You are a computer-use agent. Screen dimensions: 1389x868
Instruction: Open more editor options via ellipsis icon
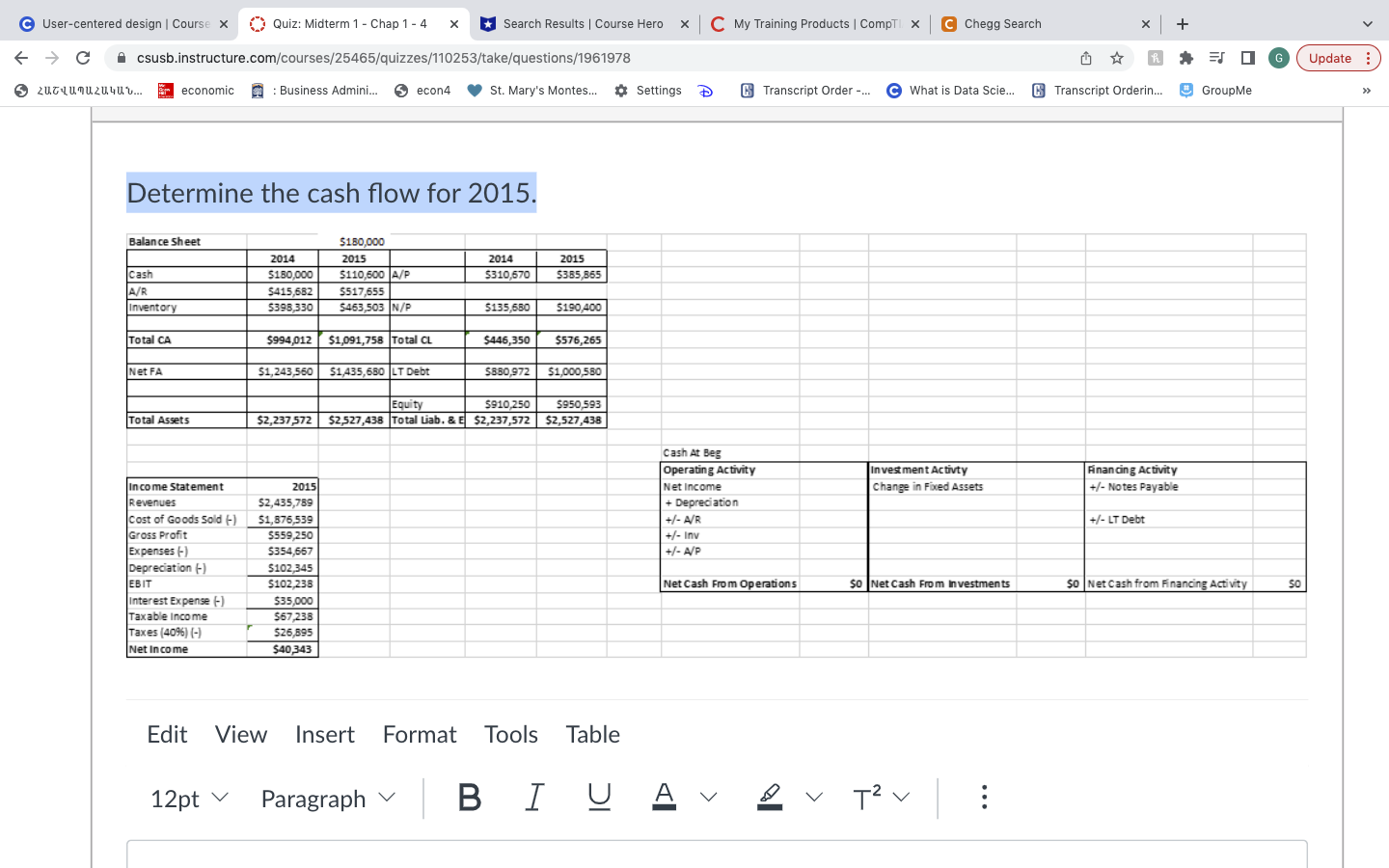pyautogui.click(x=984, y=798)
